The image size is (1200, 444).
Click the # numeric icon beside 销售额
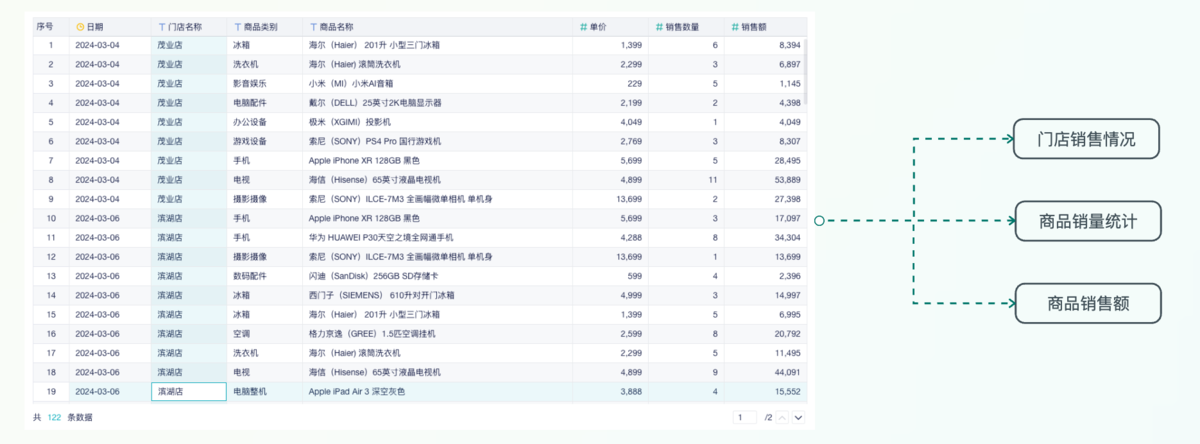(x=735, y=27)
